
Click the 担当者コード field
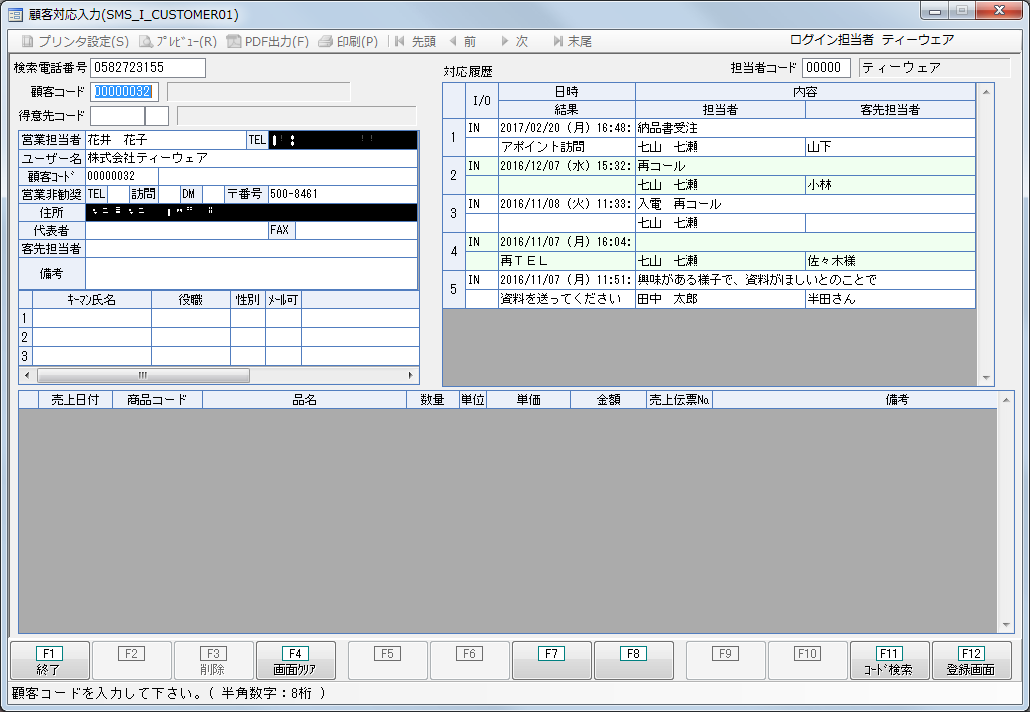click(826, 68)
